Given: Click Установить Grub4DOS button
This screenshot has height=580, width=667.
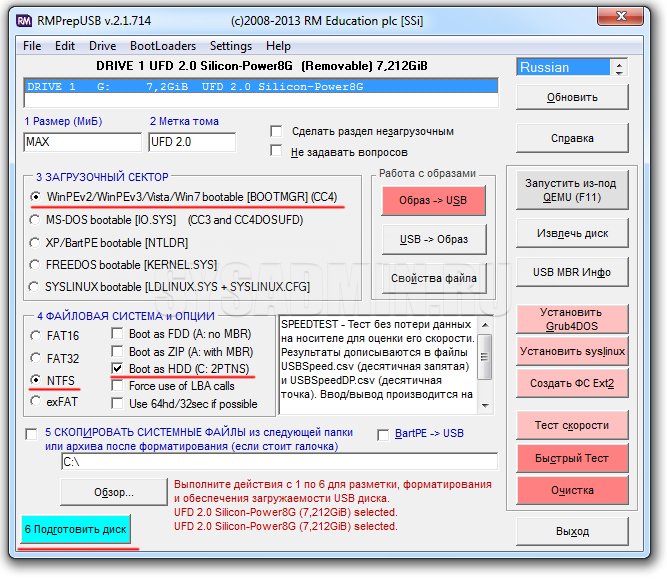Looking at the screenshot, I should [571, 320].
